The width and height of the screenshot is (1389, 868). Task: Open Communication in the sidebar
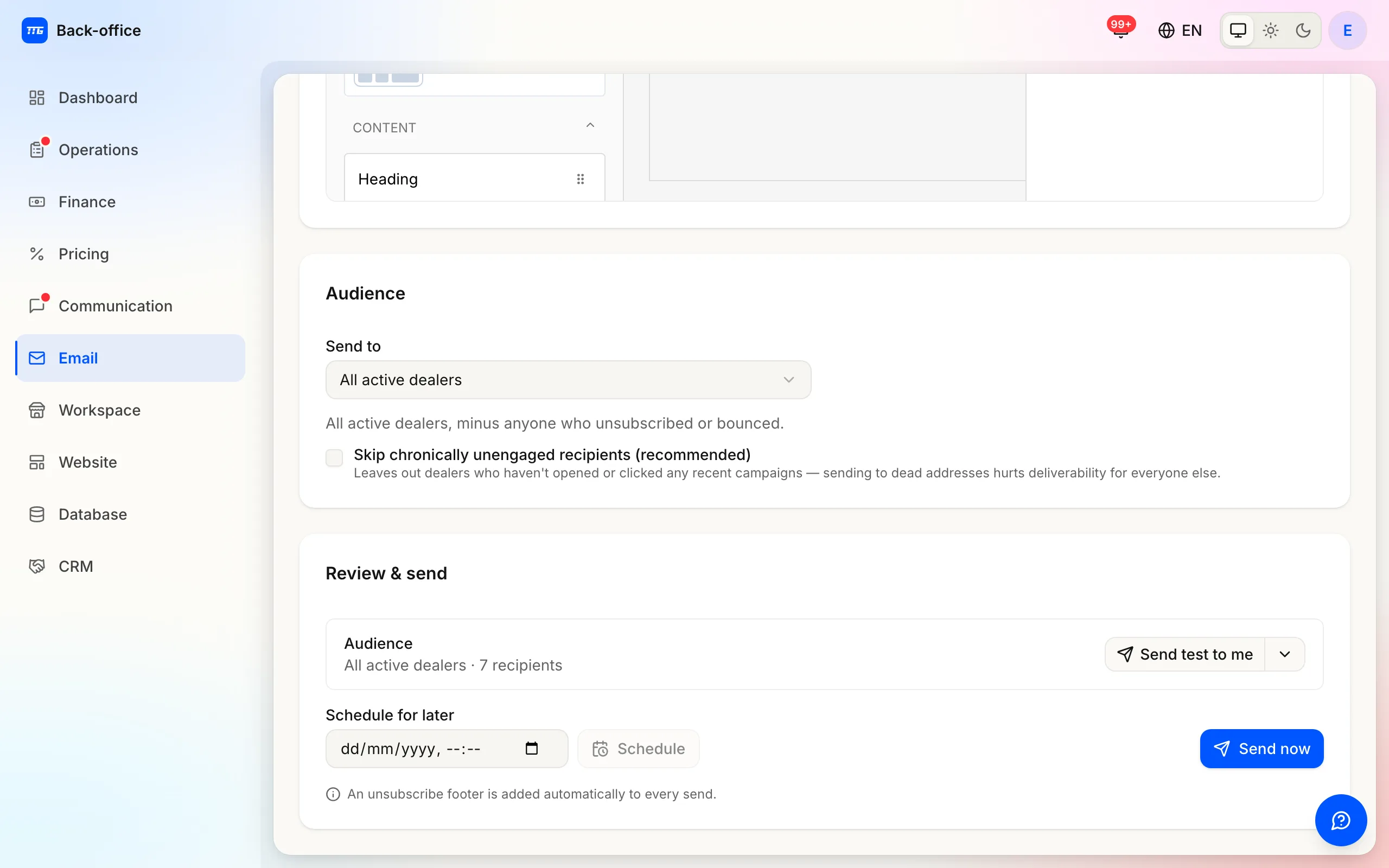(130, 306)
